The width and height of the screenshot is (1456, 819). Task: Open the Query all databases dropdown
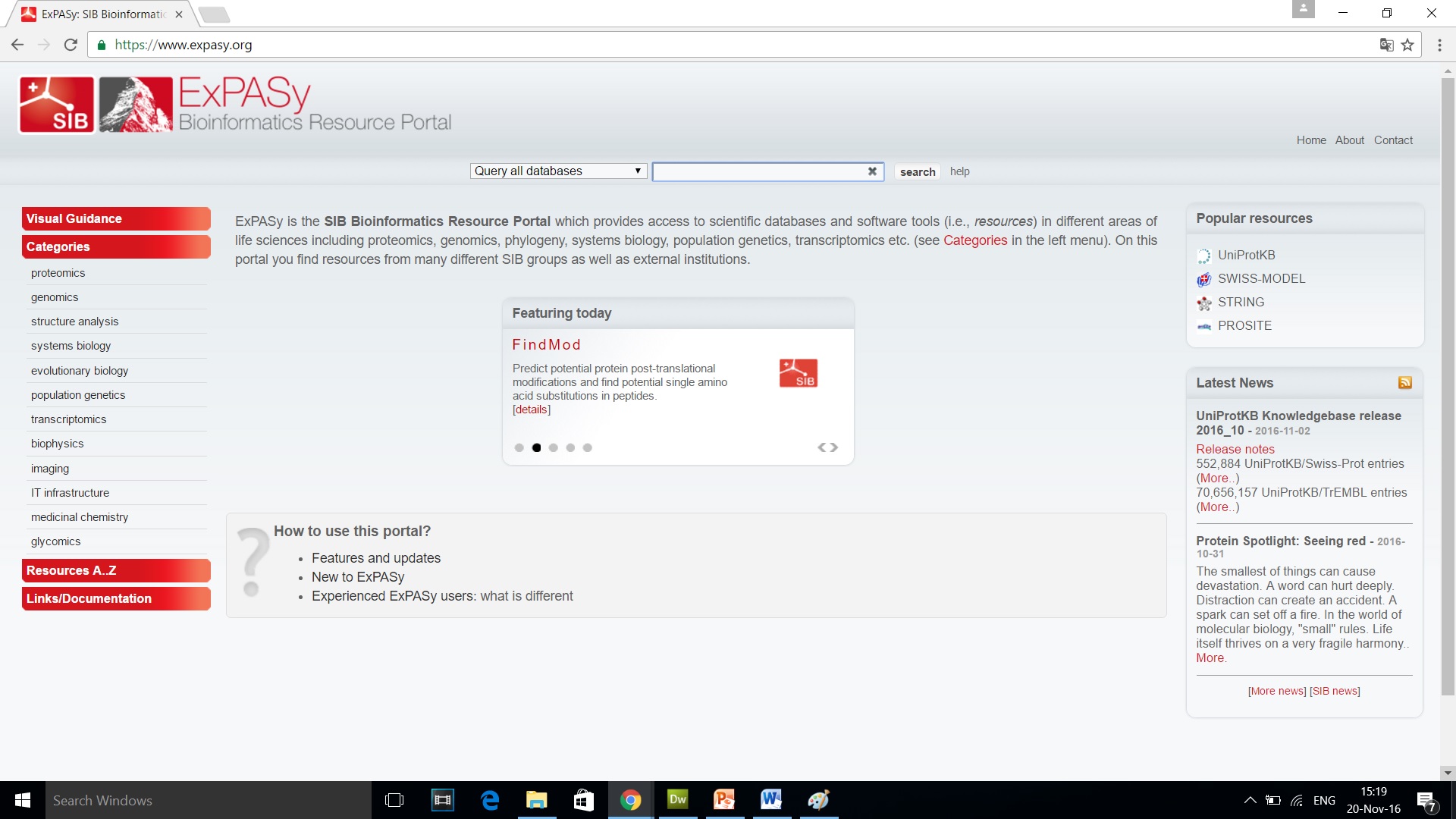click(558, 171)
